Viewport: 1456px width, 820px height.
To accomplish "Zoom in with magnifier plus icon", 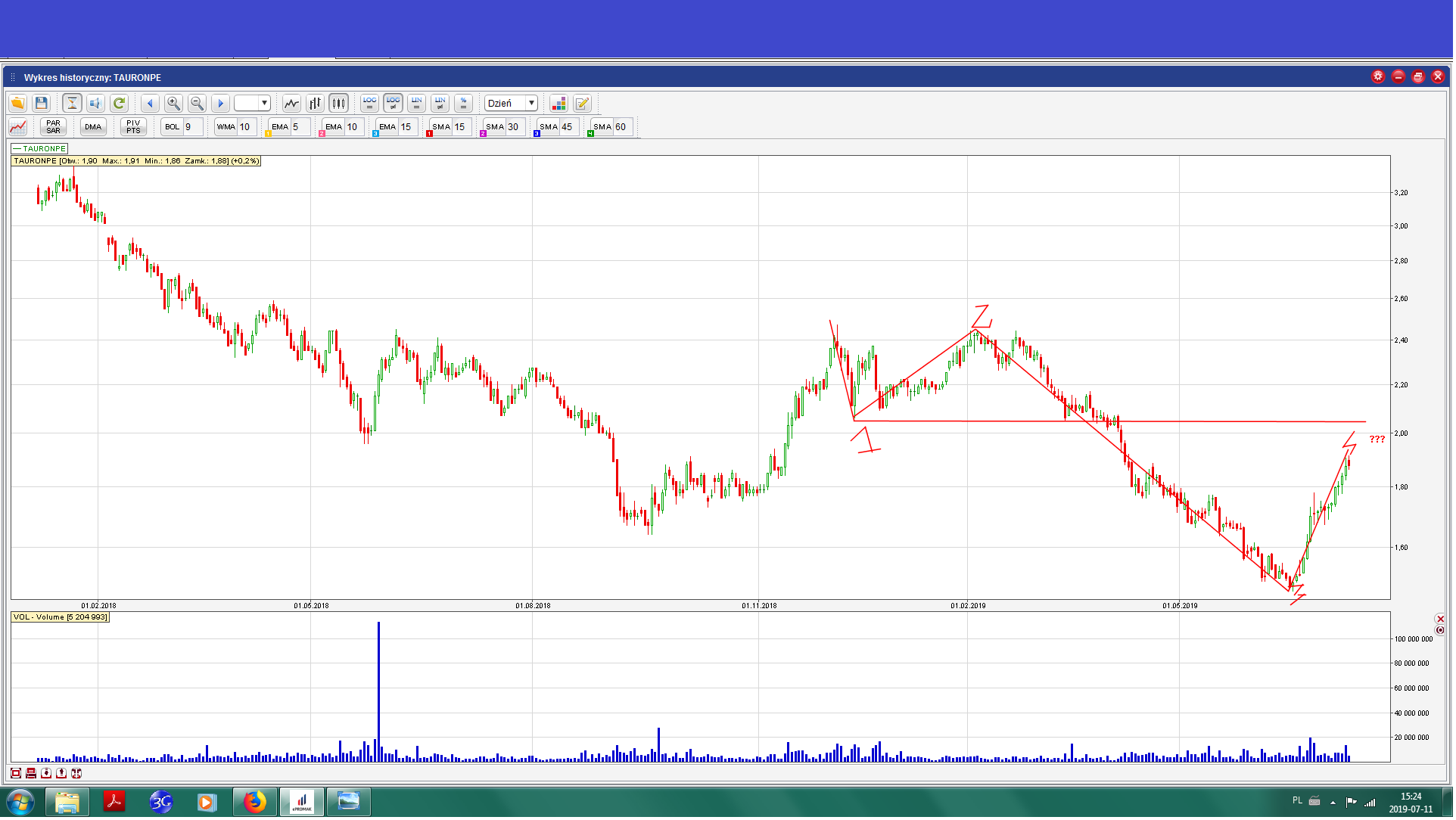I will coord(173,104).
